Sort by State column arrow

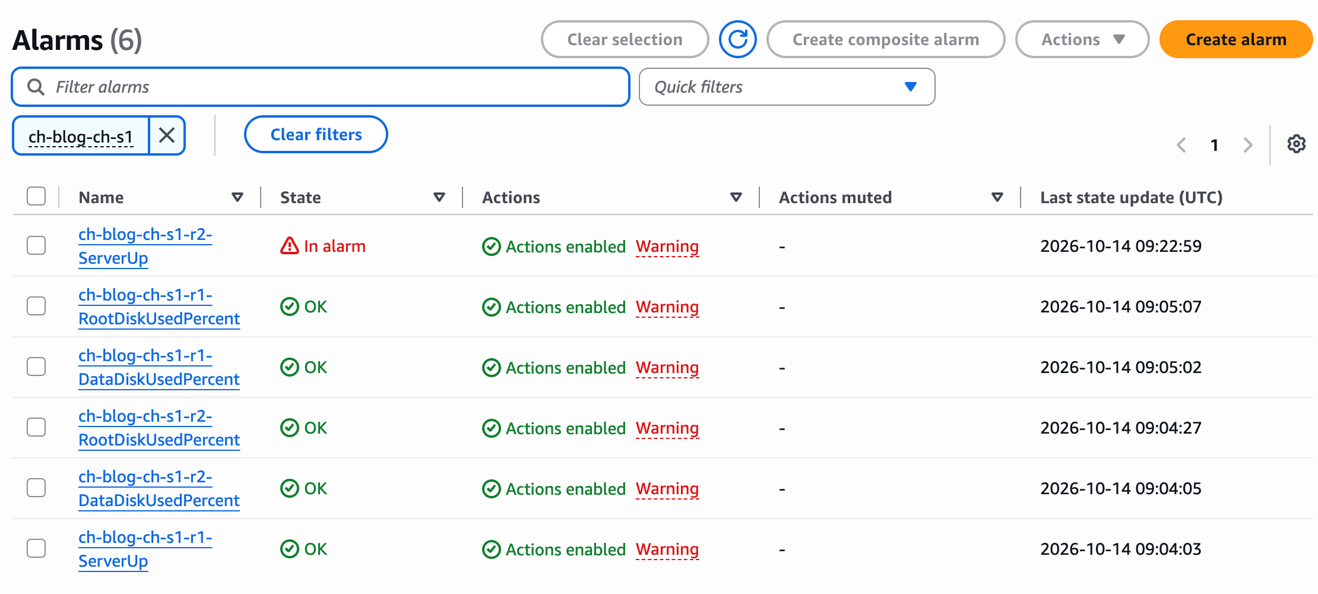(439, 197)
